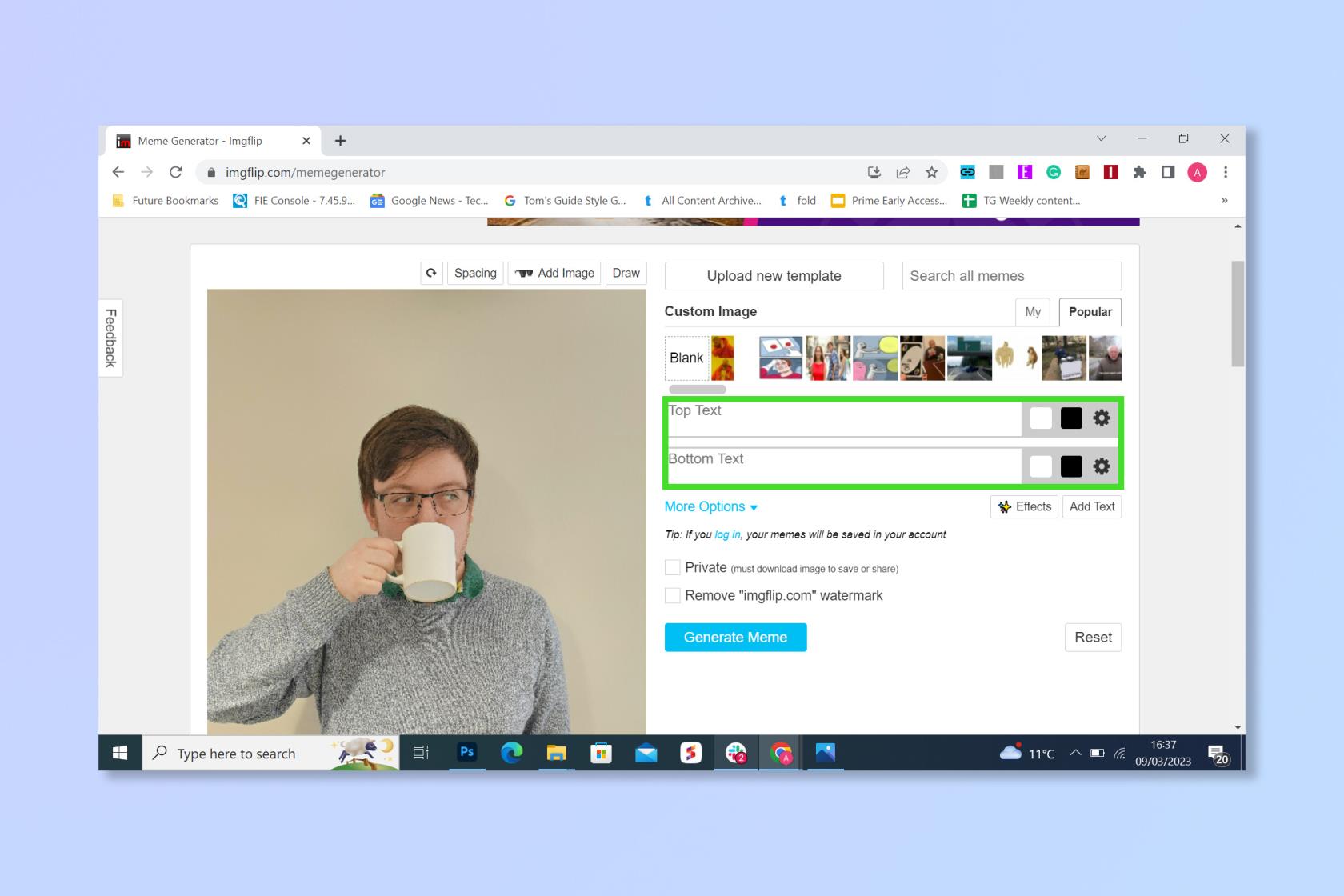This screenshot has width=1344, height=896.
Task: Enable the Private checkbox
Action: tap(673, 567)
